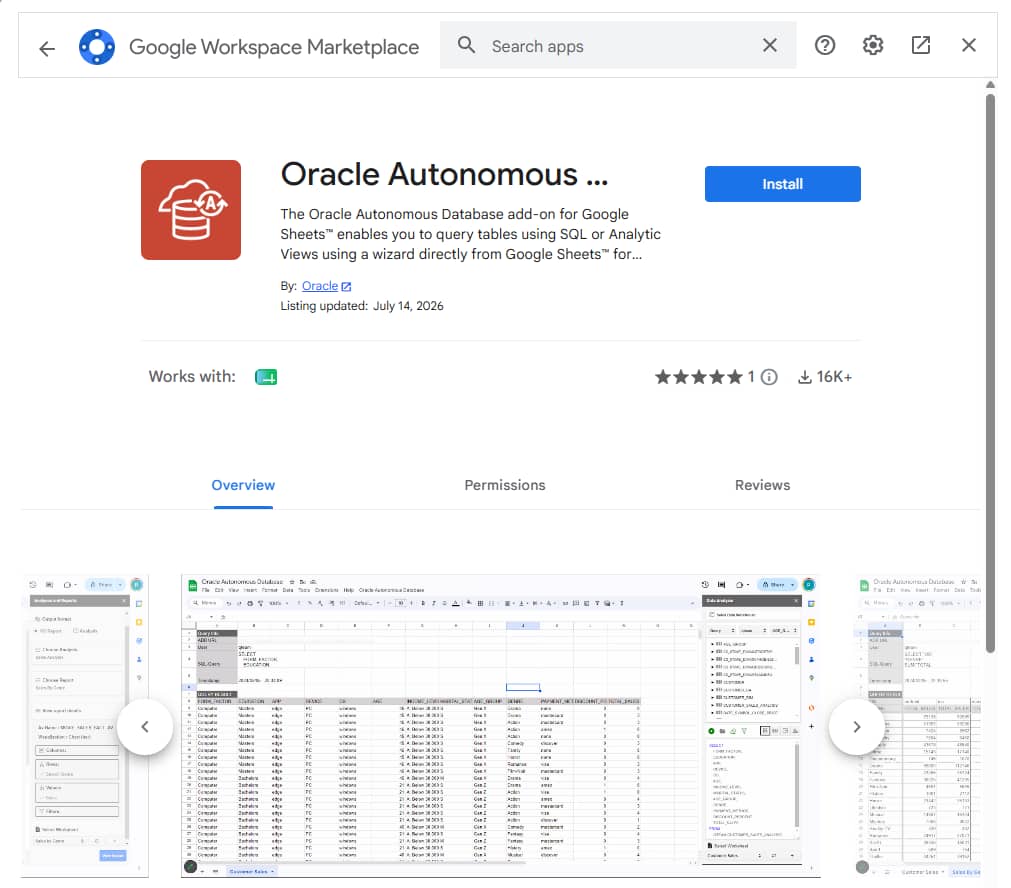Select the five-star rating
This screenshot has width=1011, height=888.
(x=699, y=377)
